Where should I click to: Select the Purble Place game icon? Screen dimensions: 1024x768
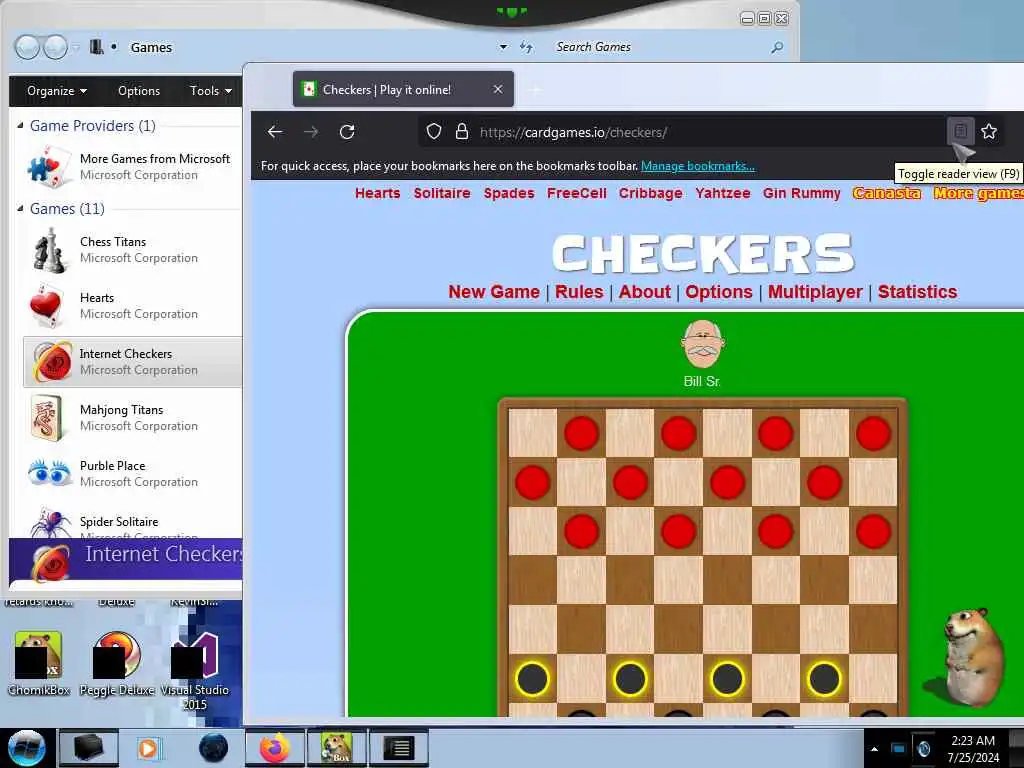(49, 473)
